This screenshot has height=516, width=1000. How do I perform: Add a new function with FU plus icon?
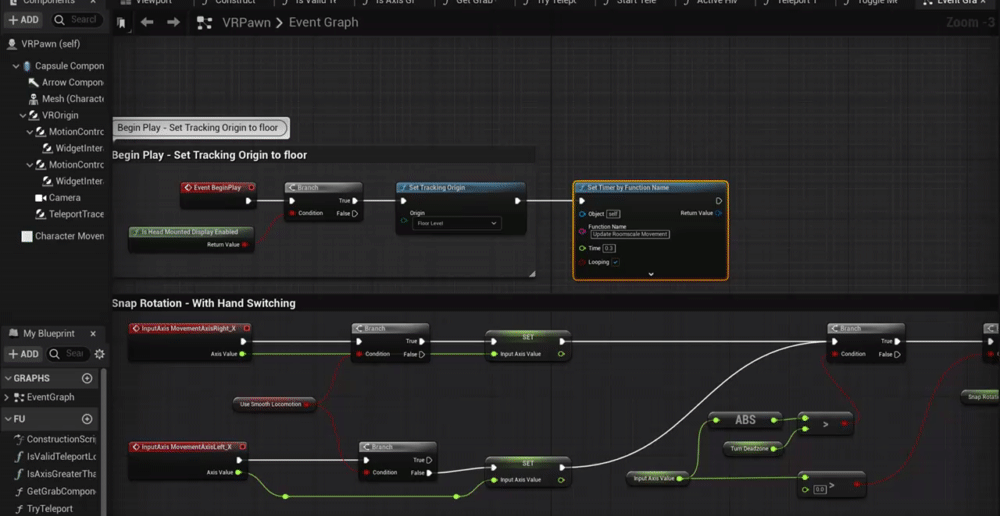[87, 419]
